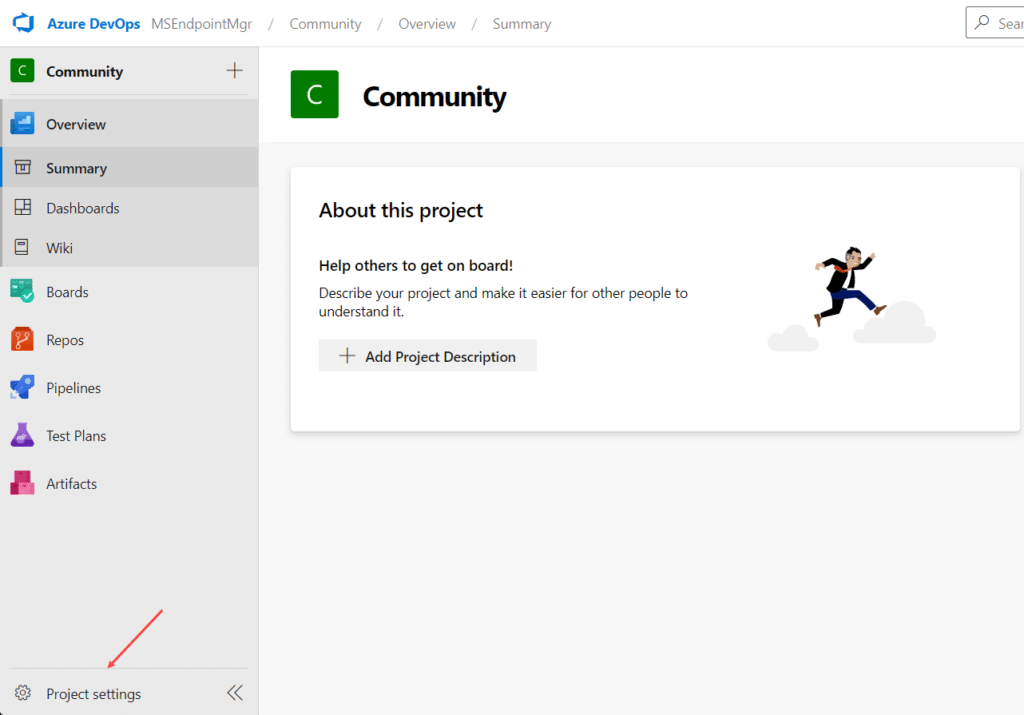
Task: Click the Wiki page icon
Action: click(x=22, y=247)
